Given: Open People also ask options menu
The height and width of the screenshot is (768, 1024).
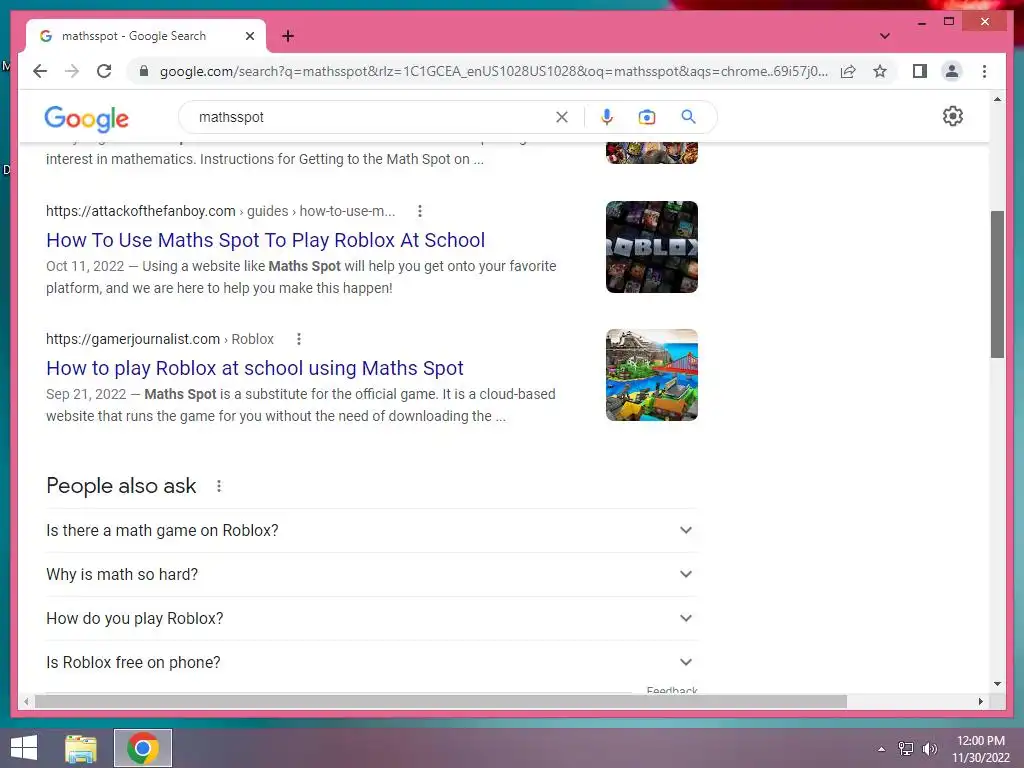Looking at the screenshot, I should (219, 486).
